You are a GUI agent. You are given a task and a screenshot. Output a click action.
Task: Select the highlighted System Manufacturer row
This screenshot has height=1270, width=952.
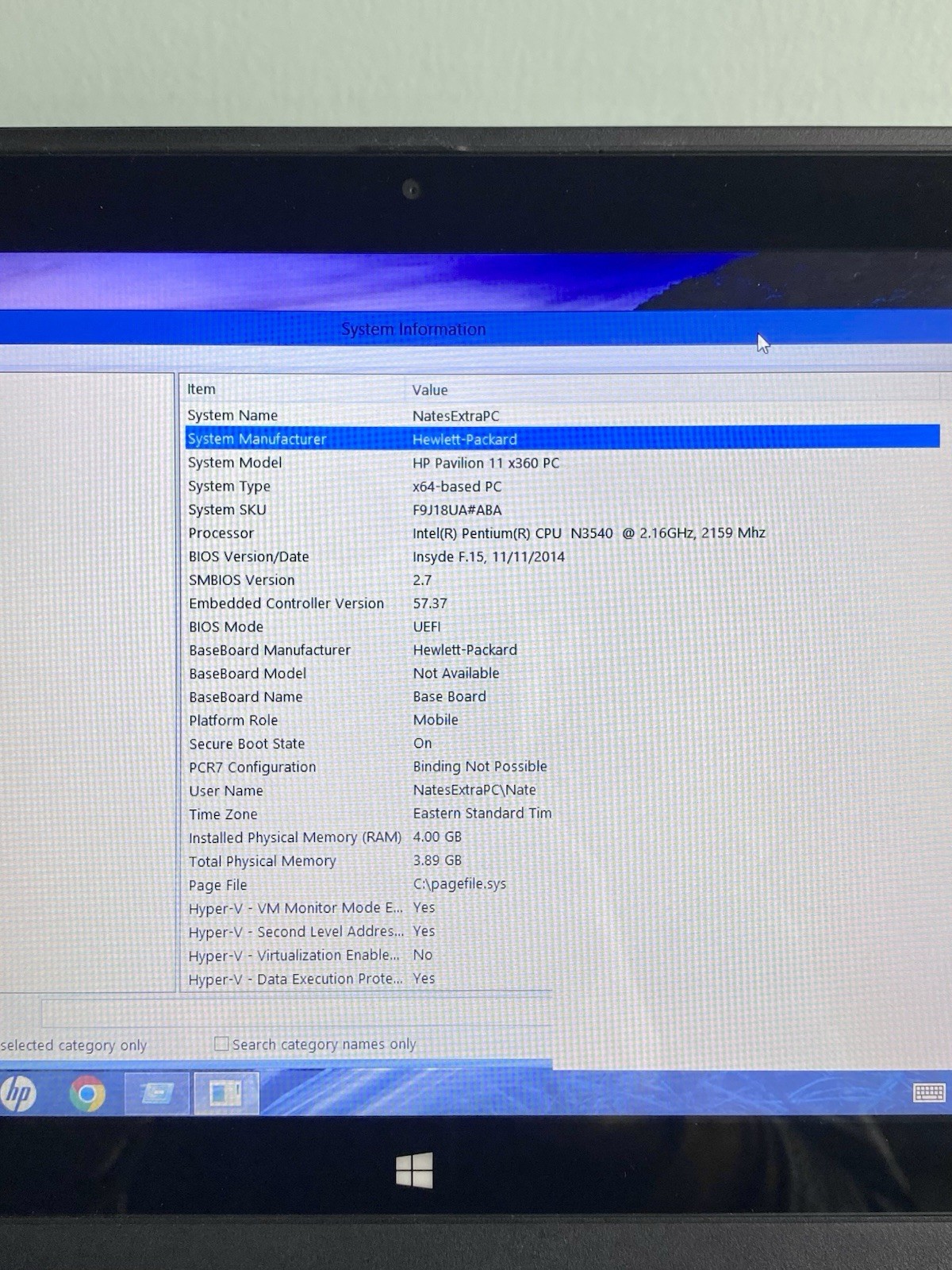[562, 438]
